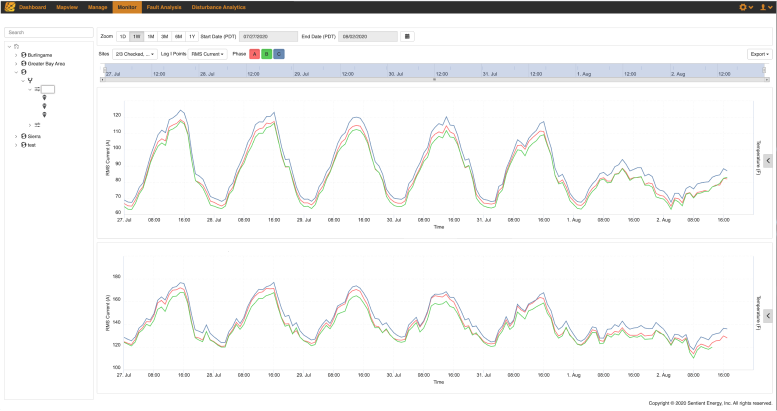This screenshot has height=411, width=777.
Task: Open the settings gear menu
Action: (746, 7)
